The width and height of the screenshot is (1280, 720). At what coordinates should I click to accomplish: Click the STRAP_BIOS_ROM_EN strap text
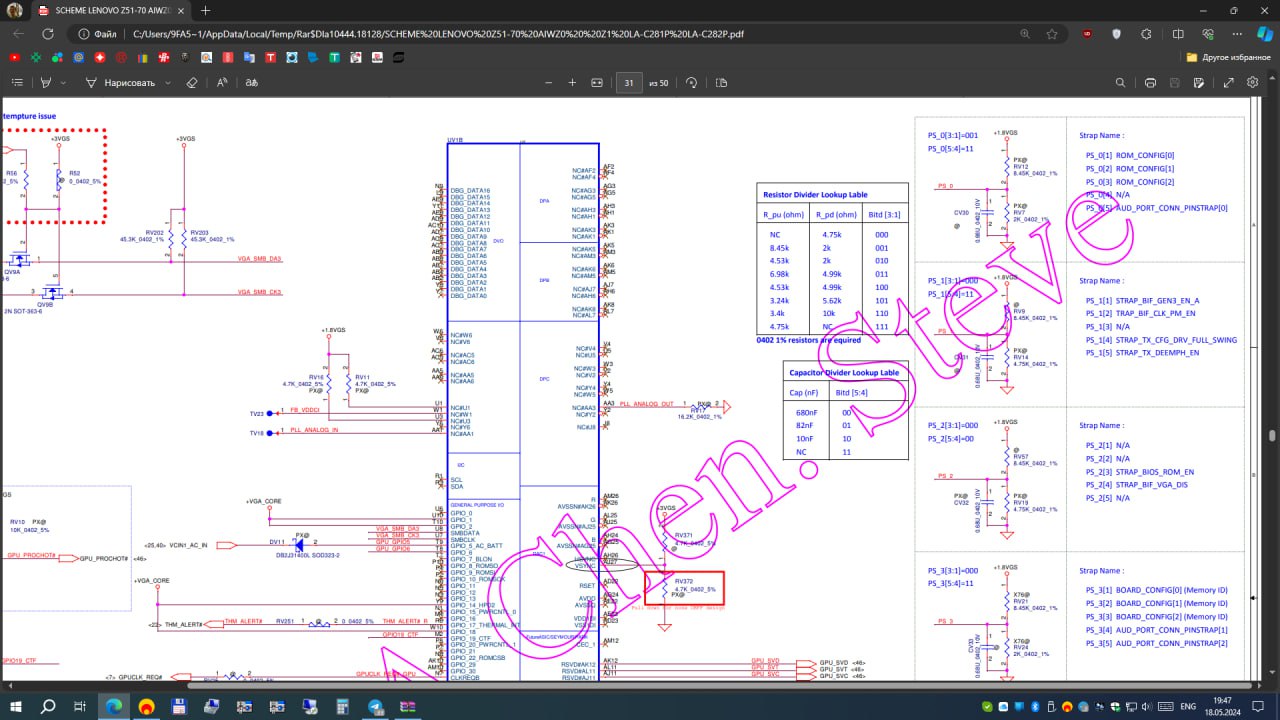tap(1155, 471)
